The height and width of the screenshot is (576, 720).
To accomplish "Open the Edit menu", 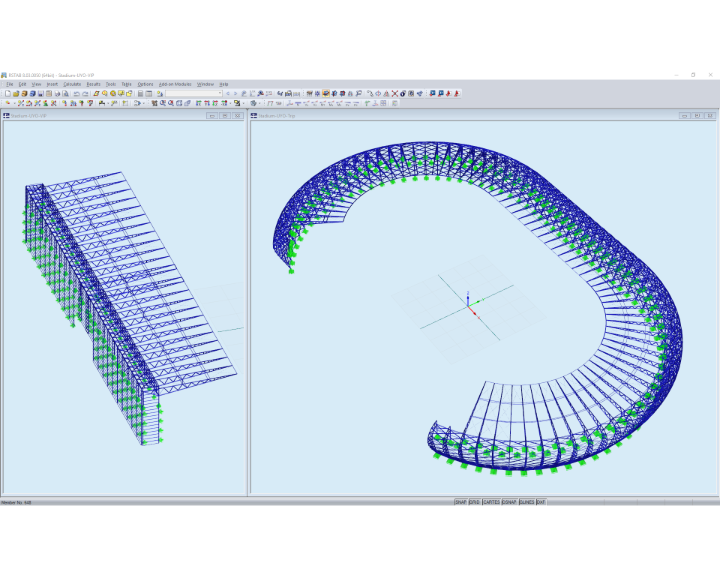I will 22,84.
